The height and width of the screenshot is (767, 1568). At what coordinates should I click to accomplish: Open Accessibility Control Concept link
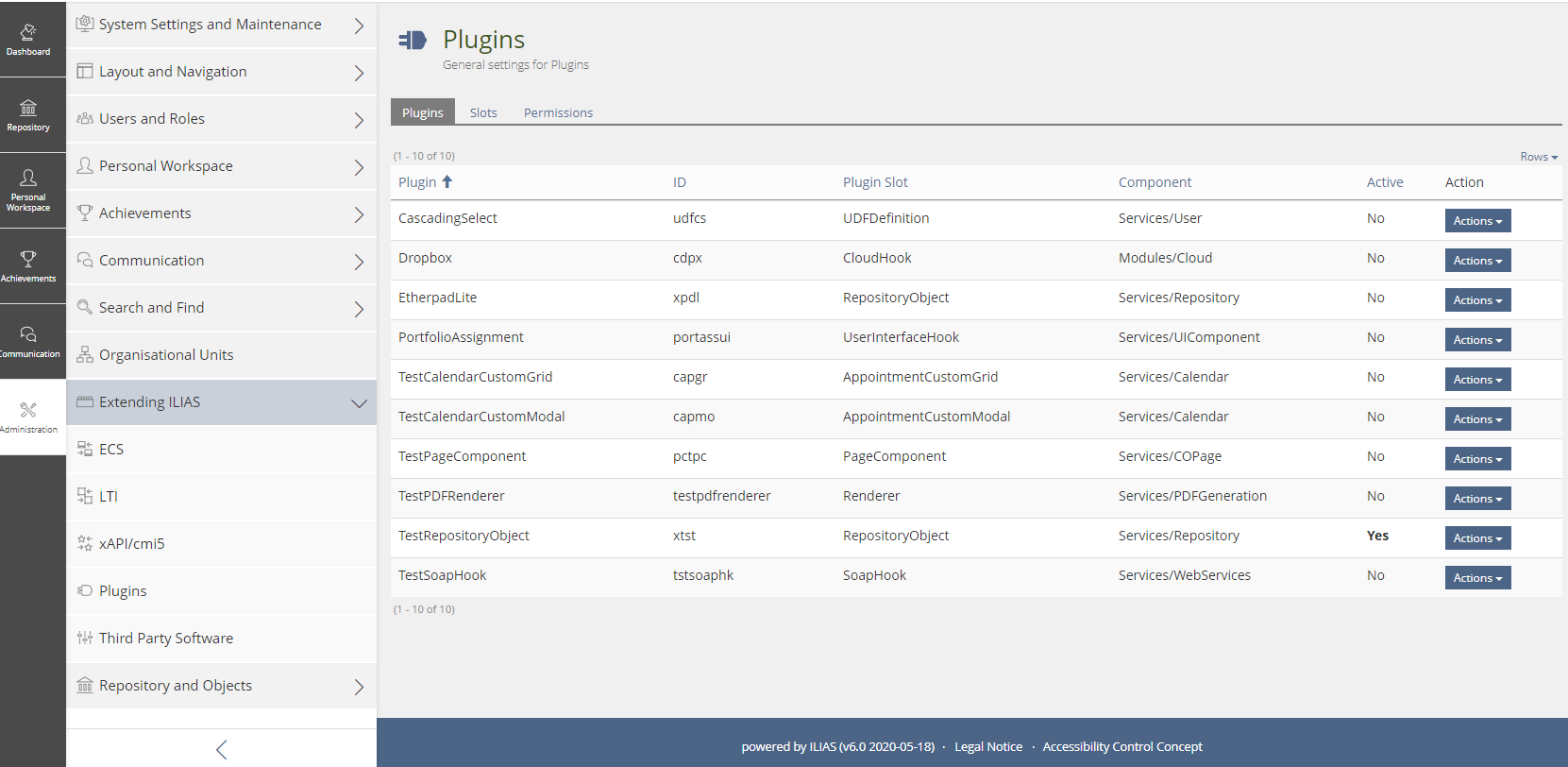pos(1121,747)
